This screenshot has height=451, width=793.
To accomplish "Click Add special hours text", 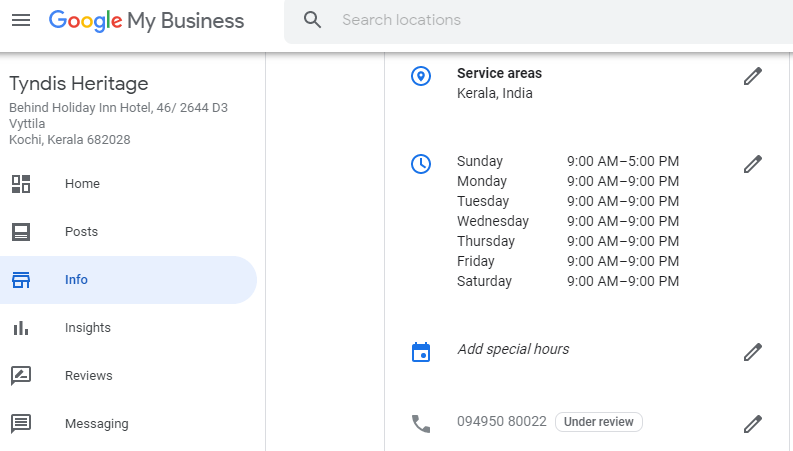I will 513,349.
